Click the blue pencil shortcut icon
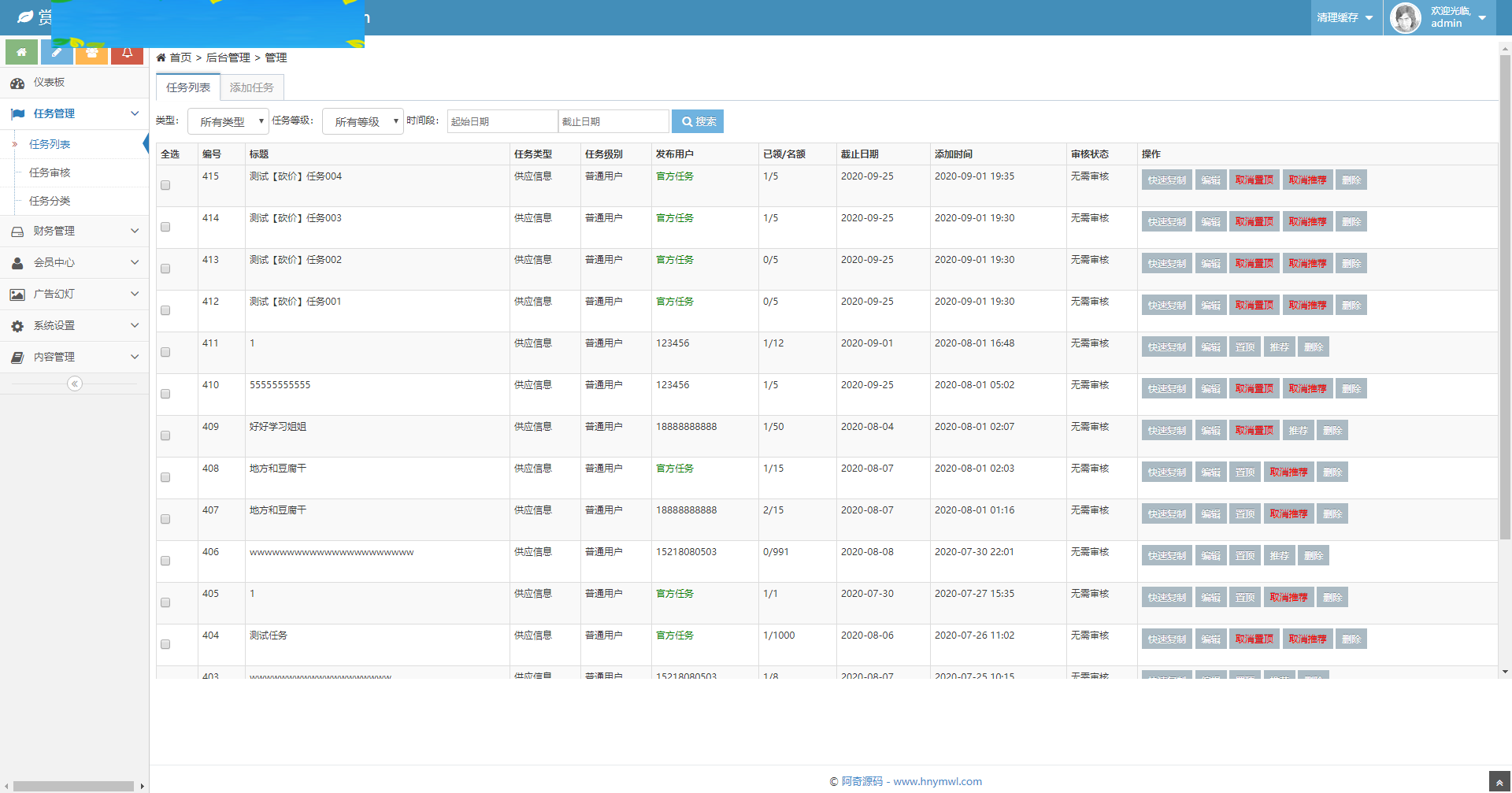 coord(57,53)
